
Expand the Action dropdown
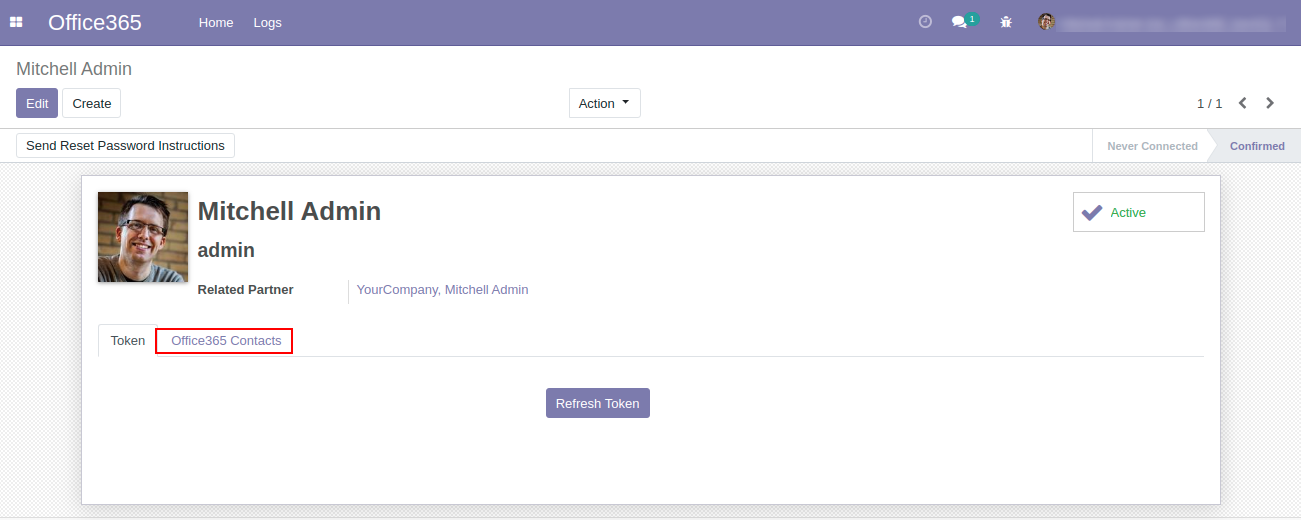point(604,103)
